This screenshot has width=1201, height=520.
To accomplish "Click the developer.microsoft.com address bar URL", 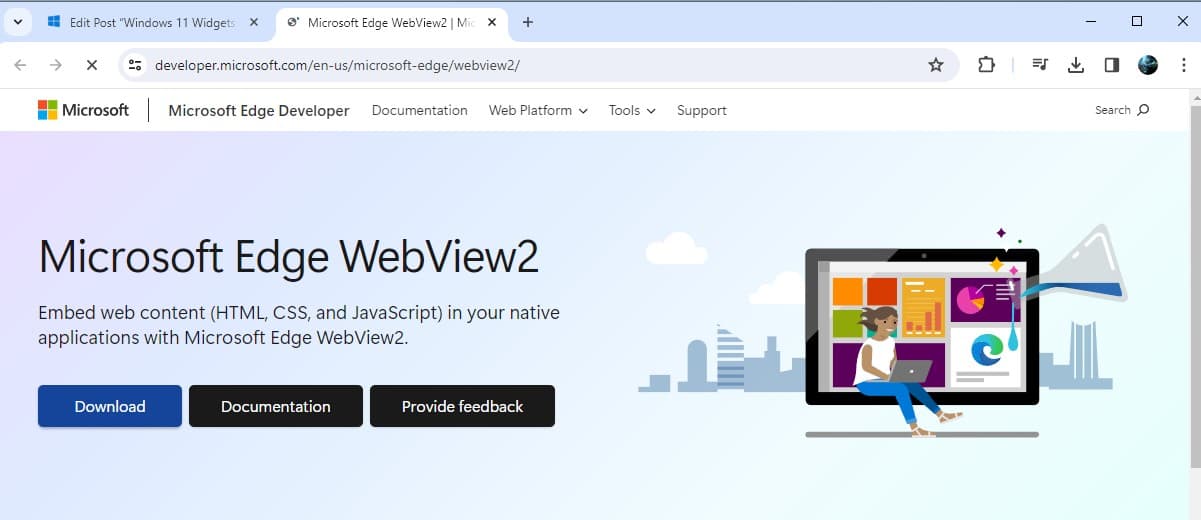I will 337,65.
